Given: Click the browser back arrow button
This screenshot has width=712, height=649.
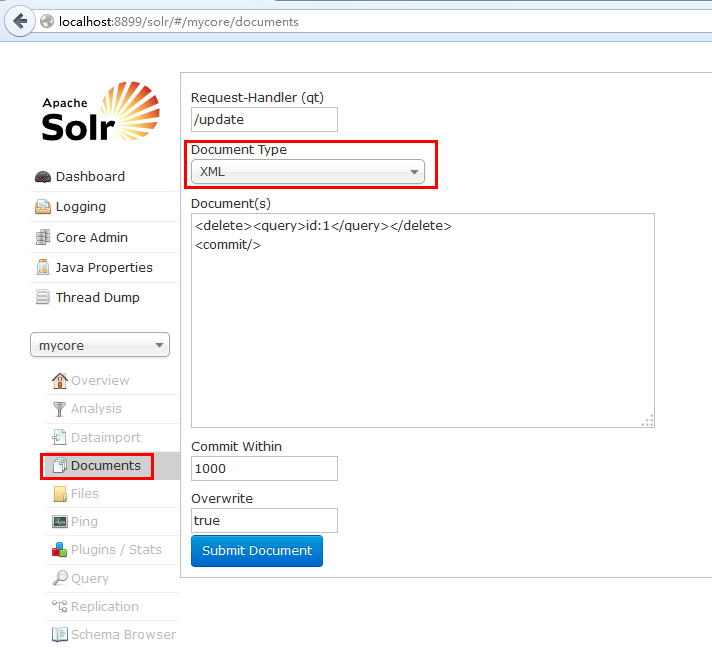Looking at the screenshot, I should point(20,21).
